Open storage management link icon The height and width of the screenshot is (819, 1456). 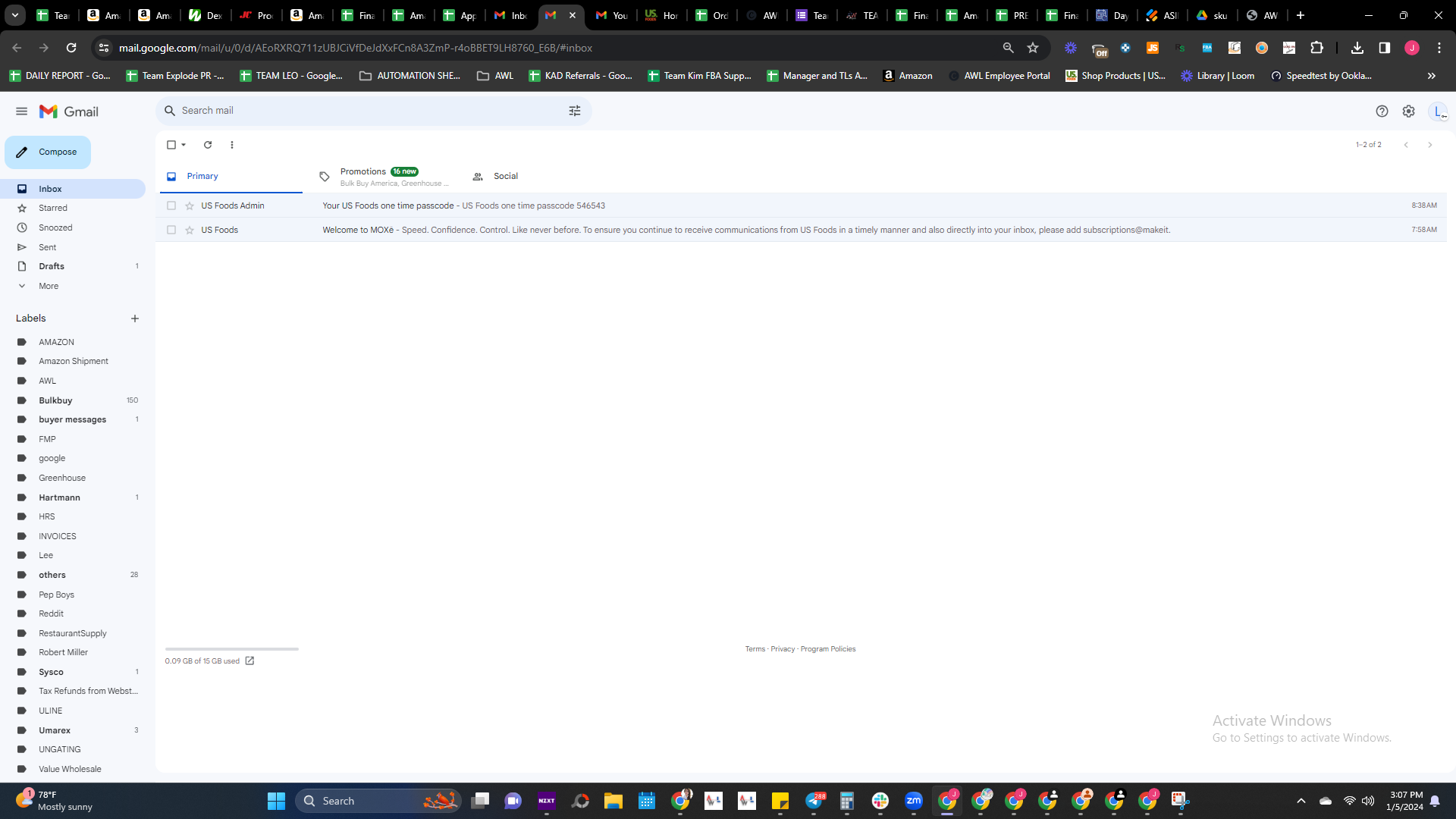249,661
